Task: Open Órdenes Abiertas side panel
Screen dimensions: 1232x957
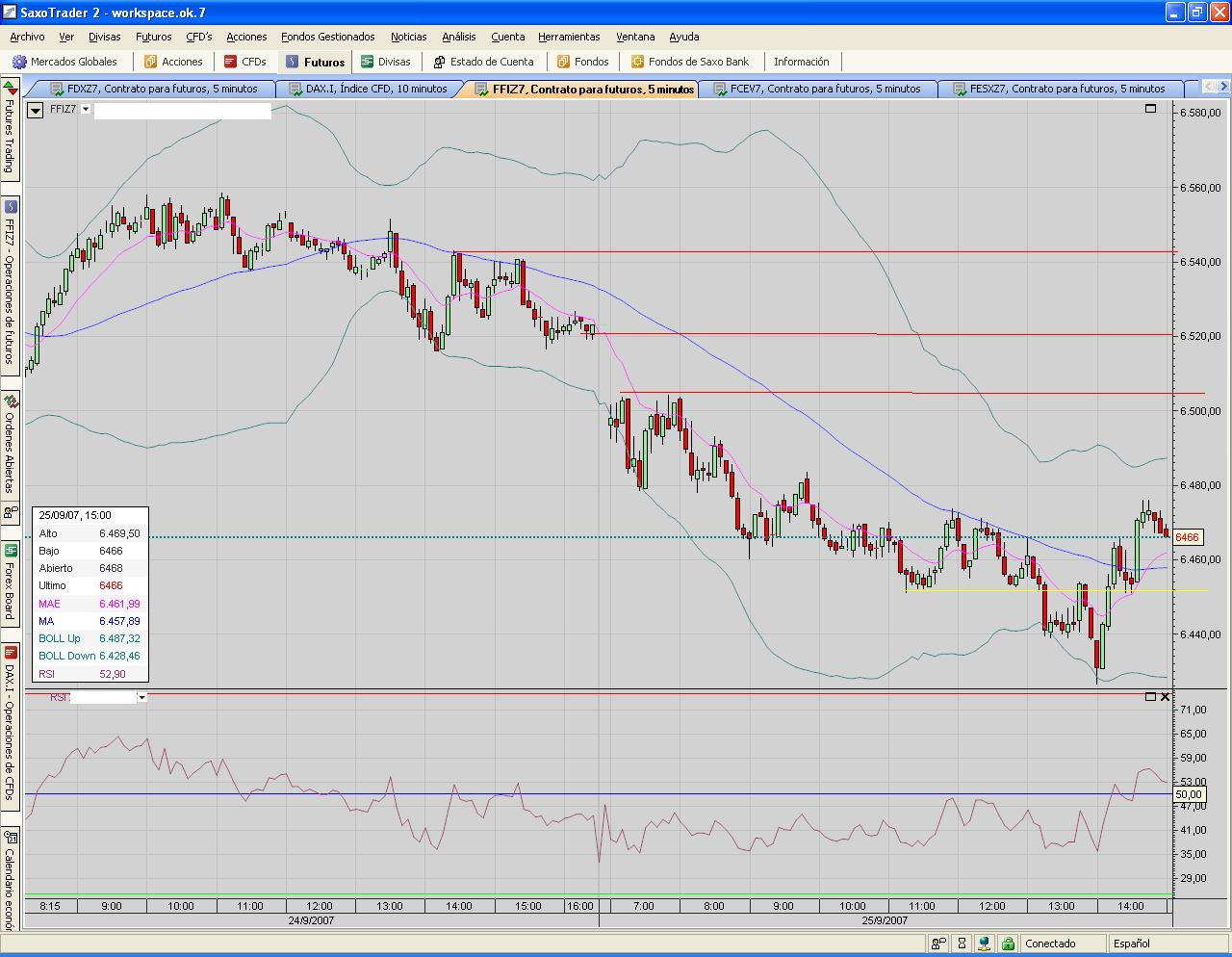Action: click(x=11, y=443)
